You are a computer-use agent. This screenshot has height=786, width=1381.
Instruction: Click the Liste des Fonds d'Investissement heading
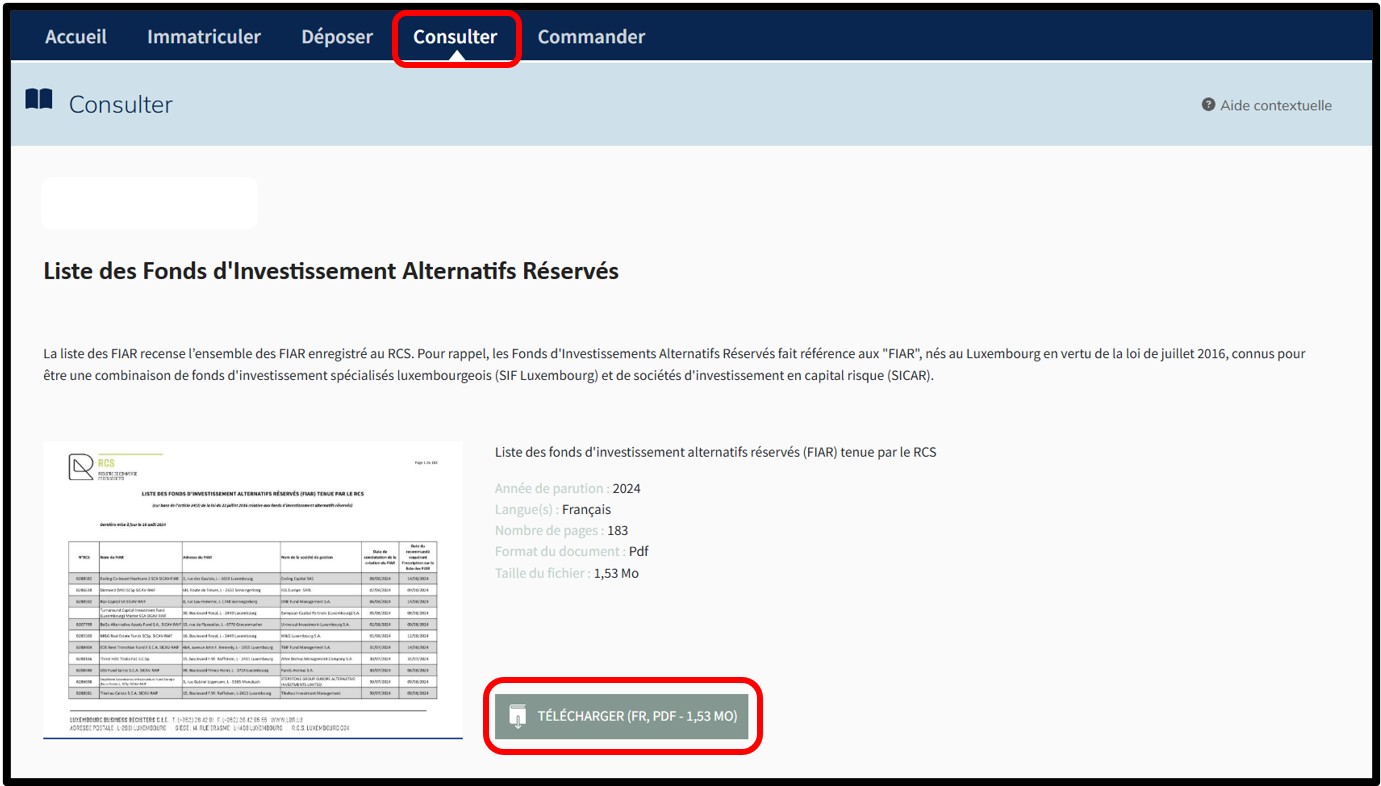point(331,271)
